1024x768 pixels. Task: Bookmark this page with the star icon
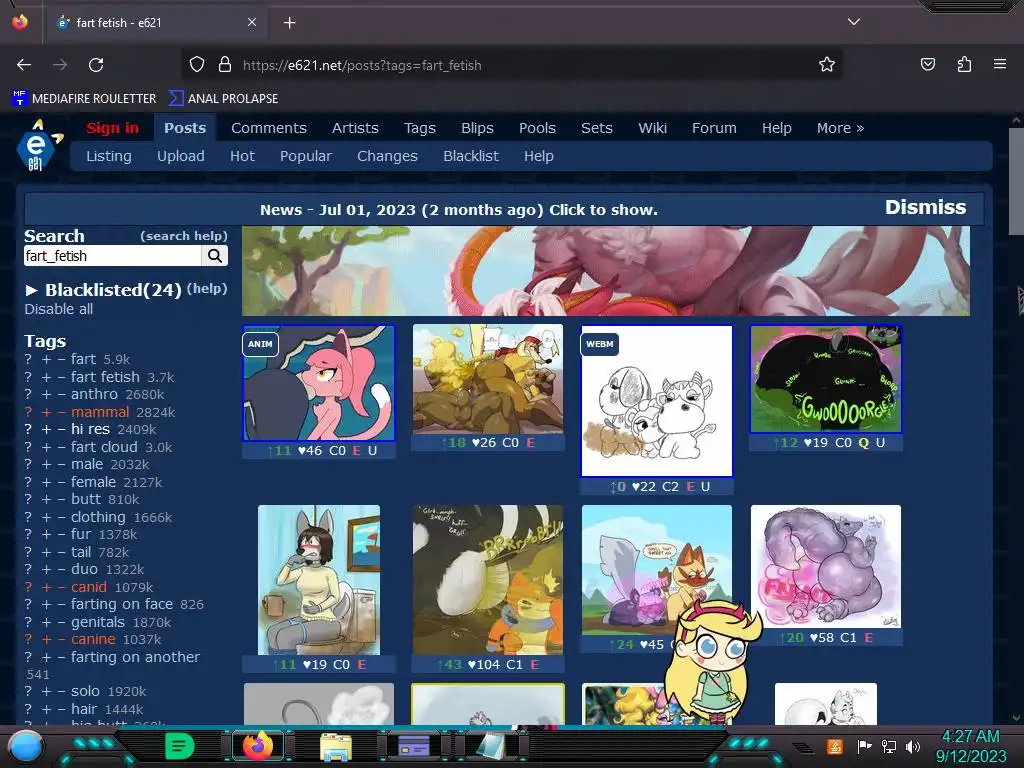point(827,65)
